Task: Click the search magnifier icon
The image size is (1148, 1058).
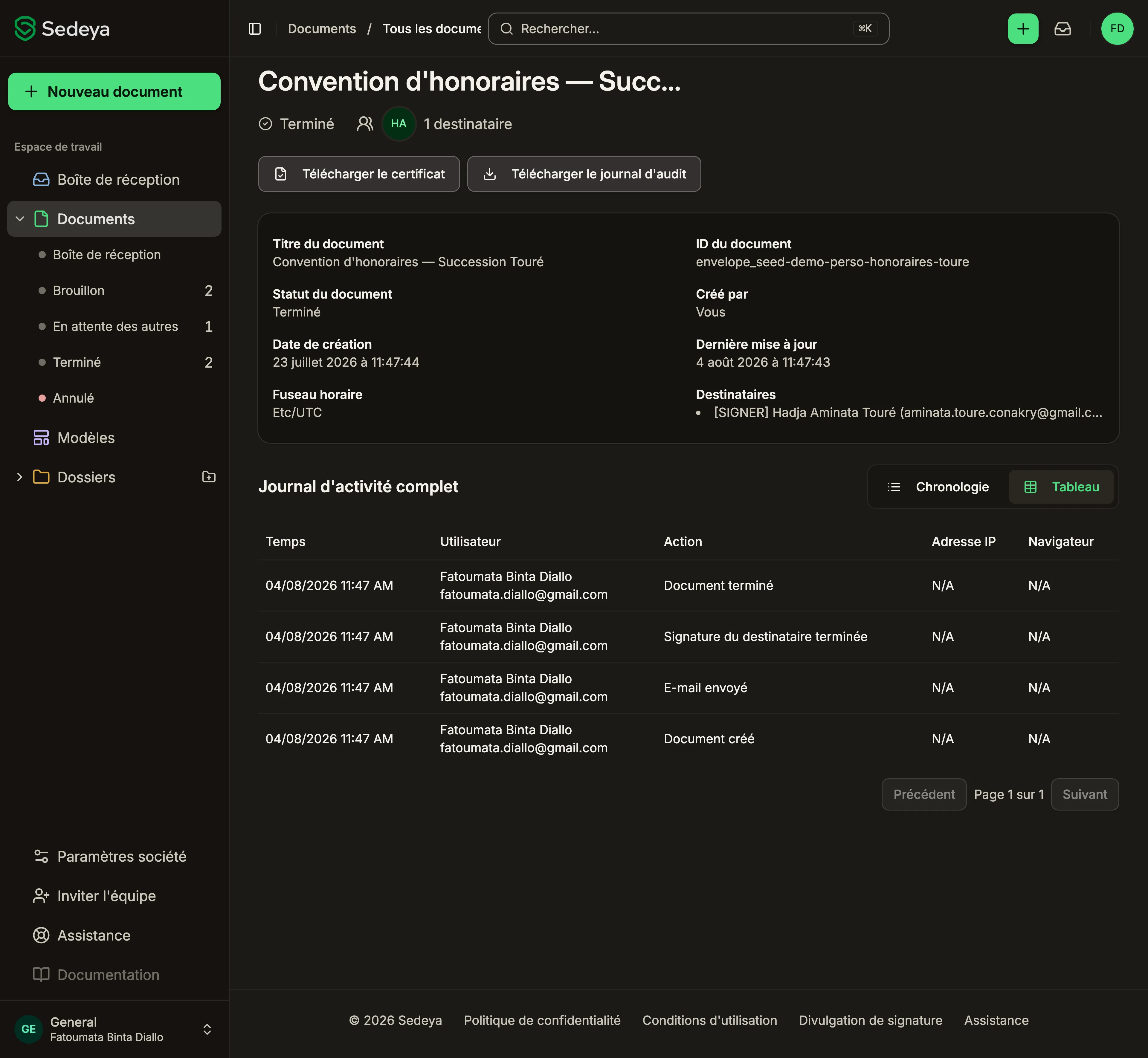Action: (x=506, y=29)
